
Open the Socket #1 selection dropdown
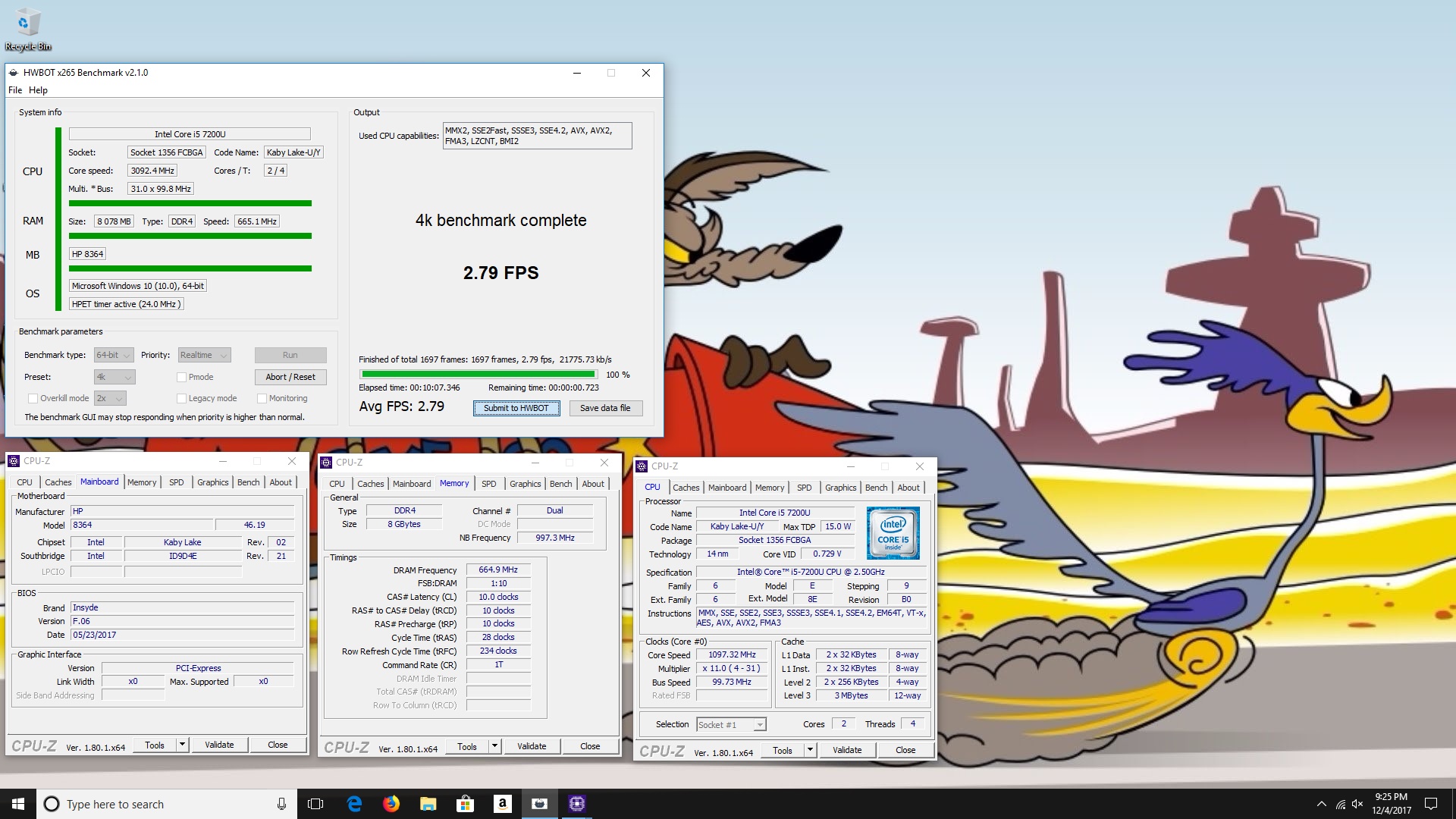(x=731, y=725)
